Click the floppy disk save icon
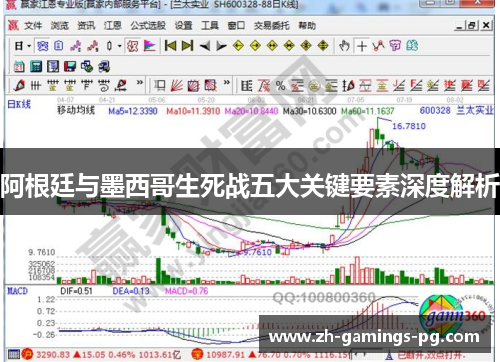The image size is (500, 362). [x=70, y=67]
